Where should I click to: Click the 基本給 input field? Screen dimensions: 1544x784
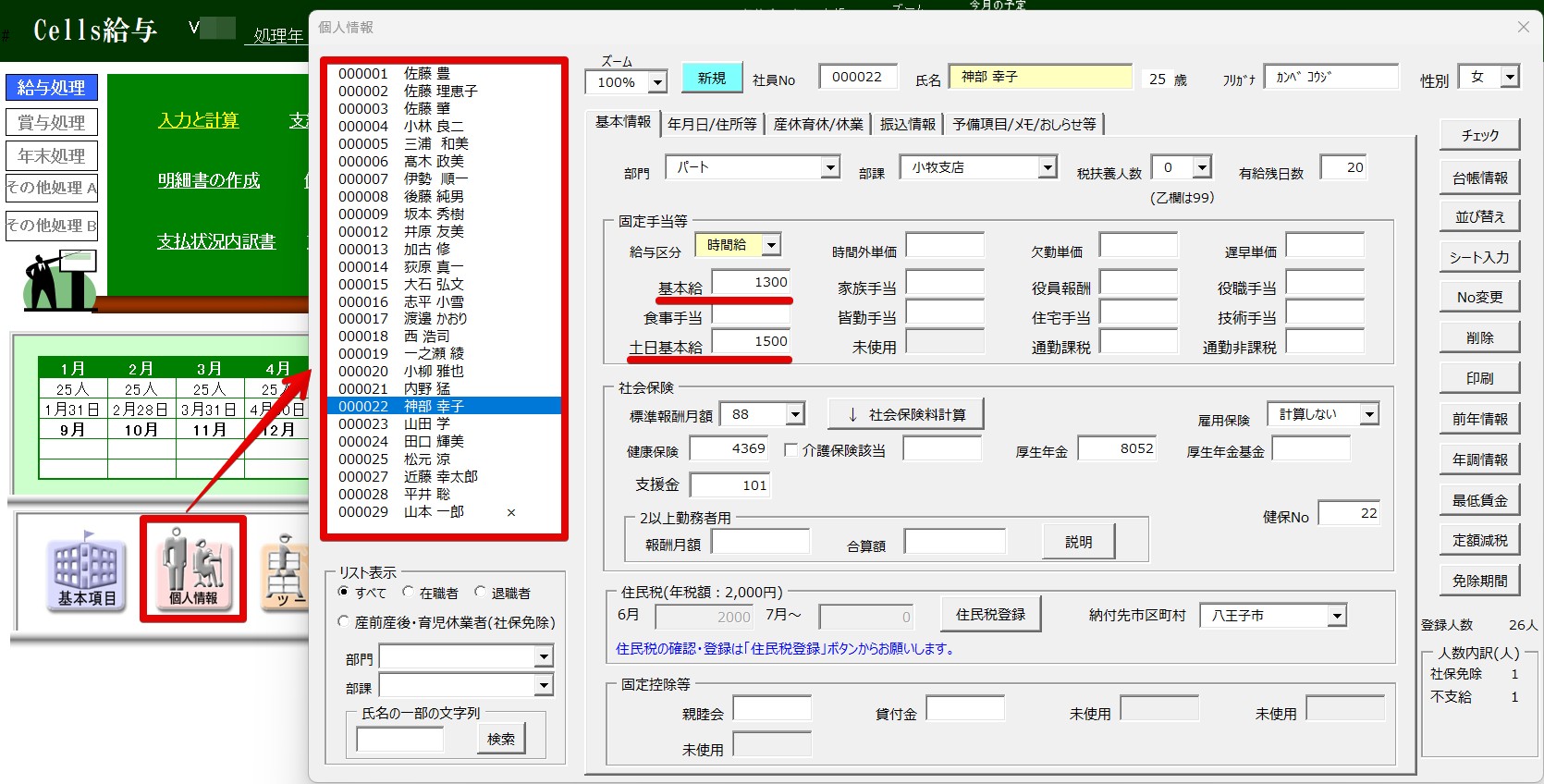point(751,282)
